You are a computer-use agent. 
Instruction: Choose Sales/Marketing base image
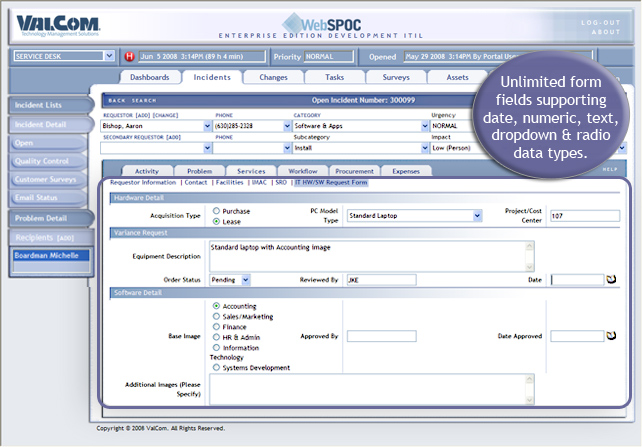point(216,316)
